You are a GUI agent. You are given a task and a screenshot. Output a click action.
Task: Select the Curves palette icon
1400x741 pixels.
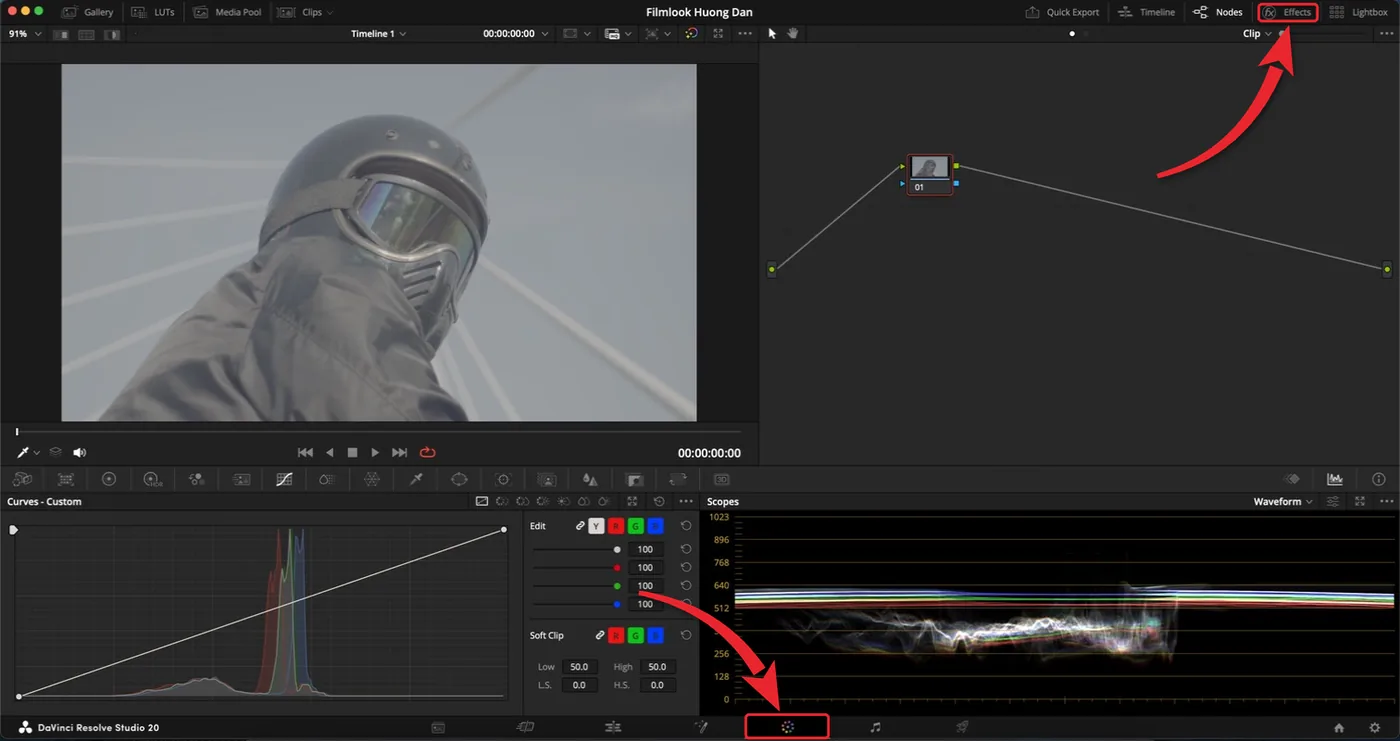pos(284,480)
